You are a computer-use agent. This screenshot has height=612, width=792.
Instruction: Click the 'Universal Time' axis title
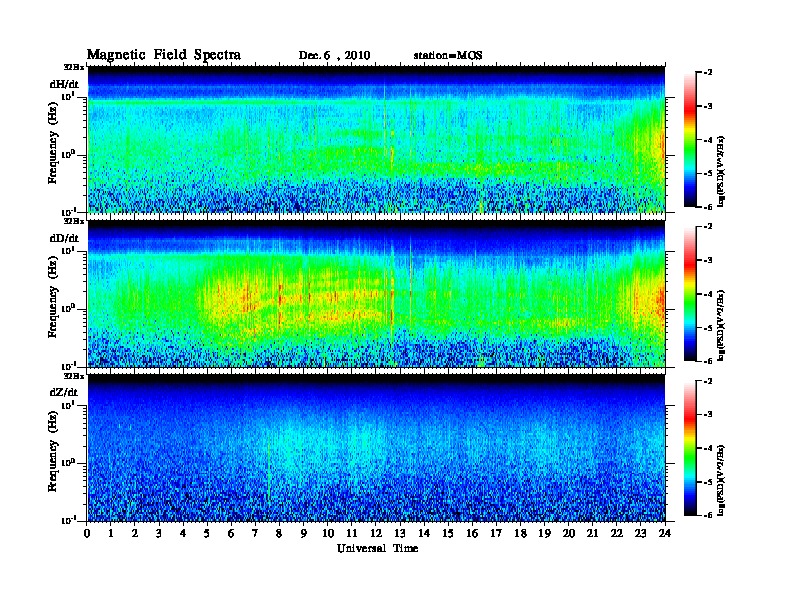point(377,548)
